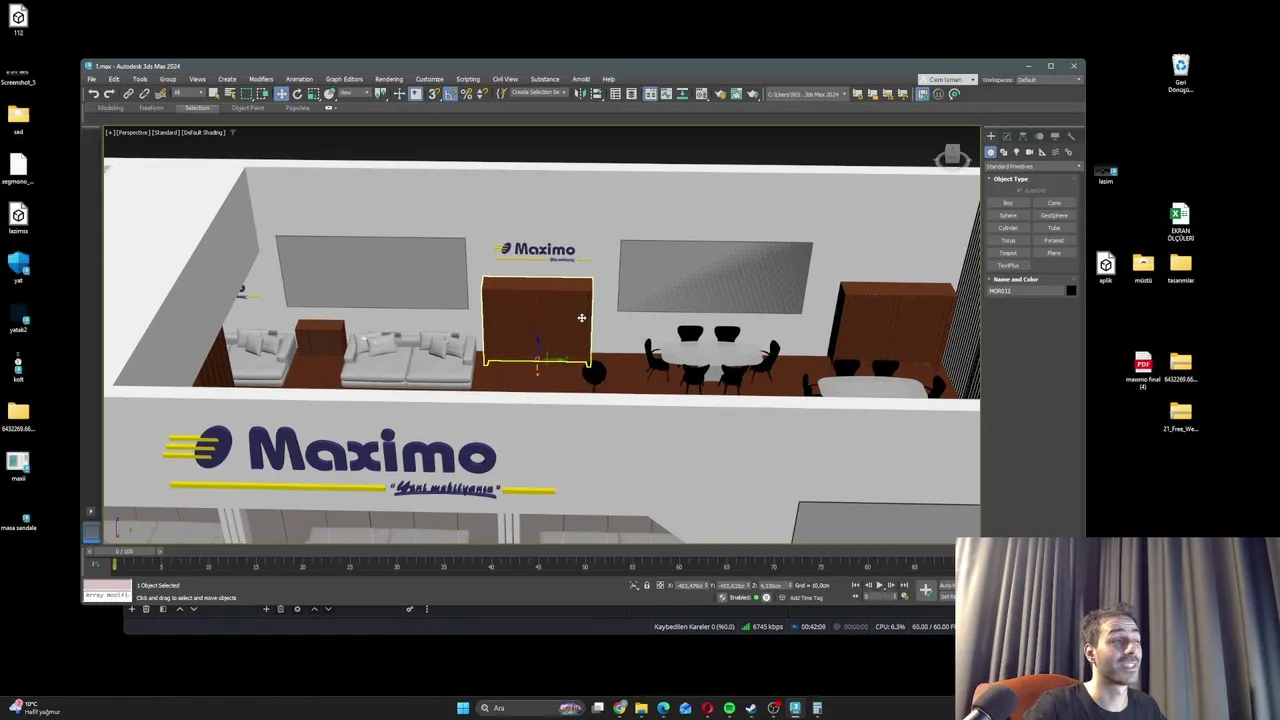Open the tasarımlar desktop folder
This screenshot has height=720, width=1280.
pyautogui.click(x=1181, y=269)
